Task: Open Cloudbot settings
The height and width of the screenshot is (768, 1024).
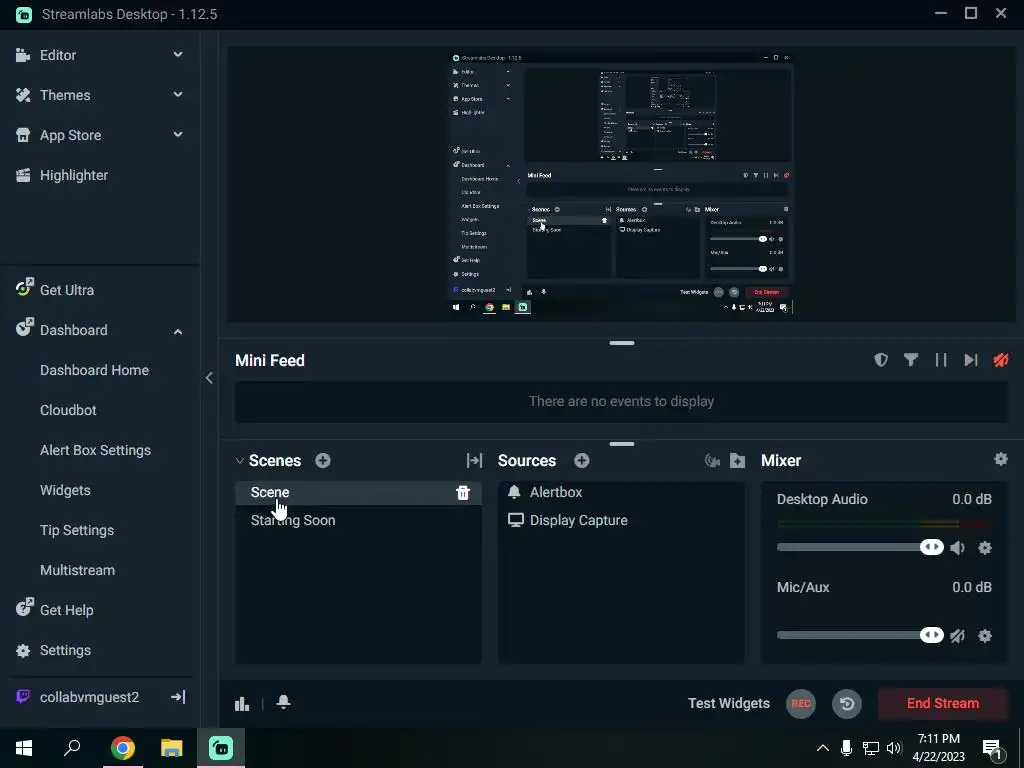Action: (x=68, y=410)
